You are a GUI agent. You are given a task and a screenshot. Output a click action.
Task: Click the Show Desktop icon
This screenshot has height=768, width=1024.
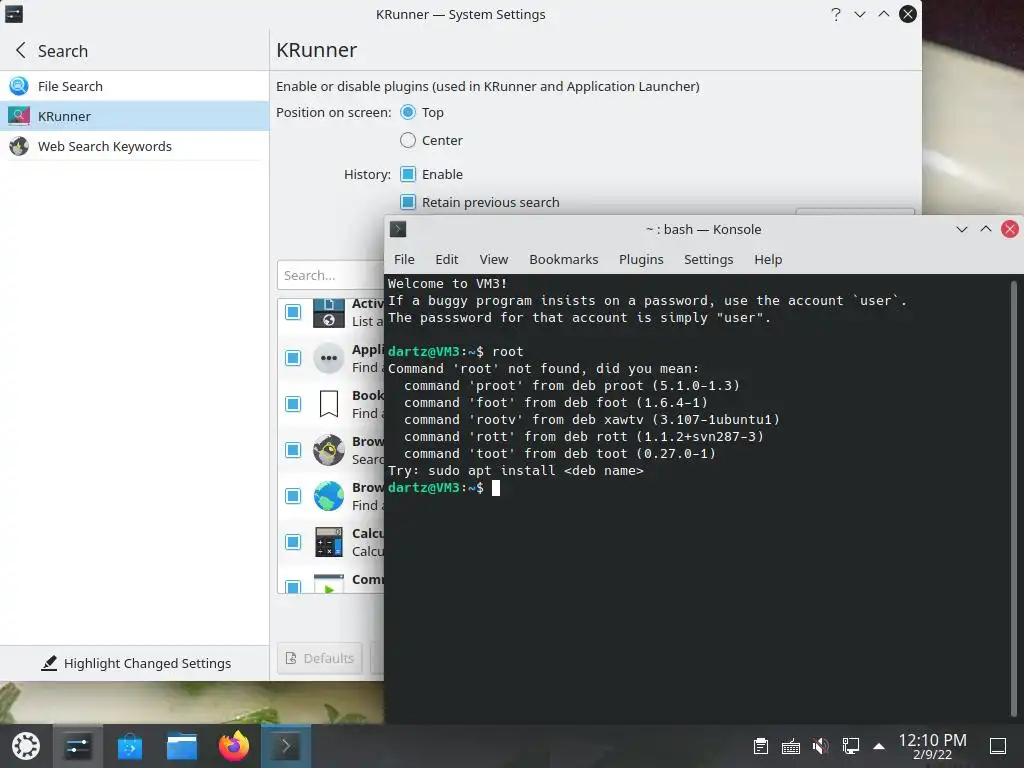coord(998,746)
